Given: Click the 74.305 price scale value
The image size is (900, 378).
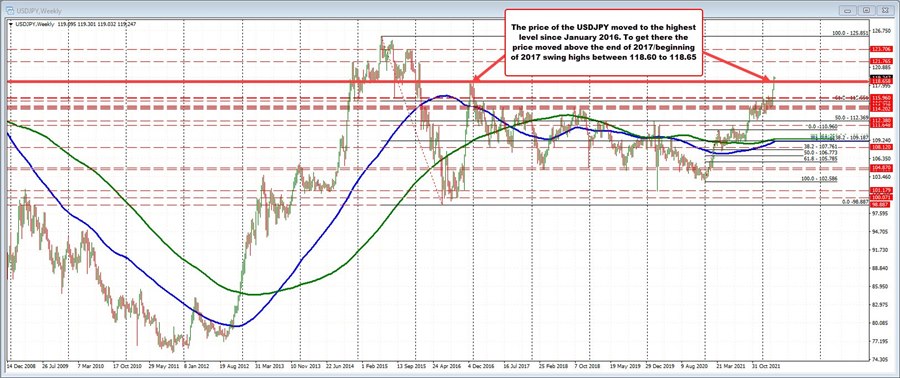Looking at the screenshot, I should click(881, 360).
